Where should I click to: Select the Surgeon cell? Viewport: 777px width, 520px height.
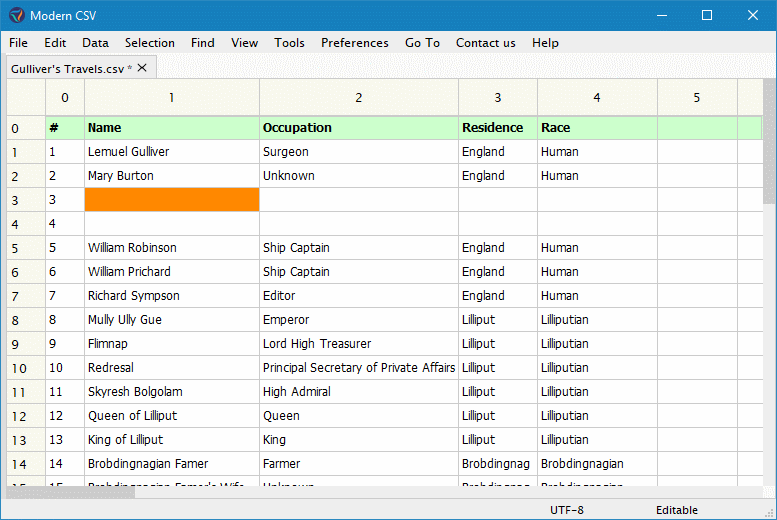point(359,152)
